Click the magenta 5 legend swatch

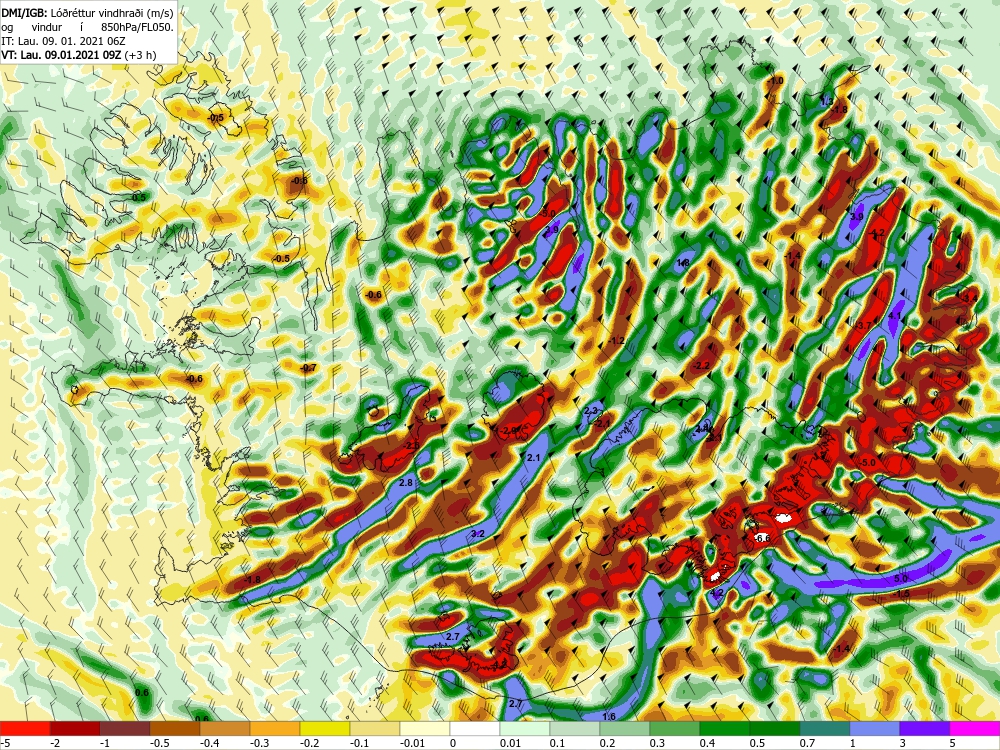click(x=974, y=728)
